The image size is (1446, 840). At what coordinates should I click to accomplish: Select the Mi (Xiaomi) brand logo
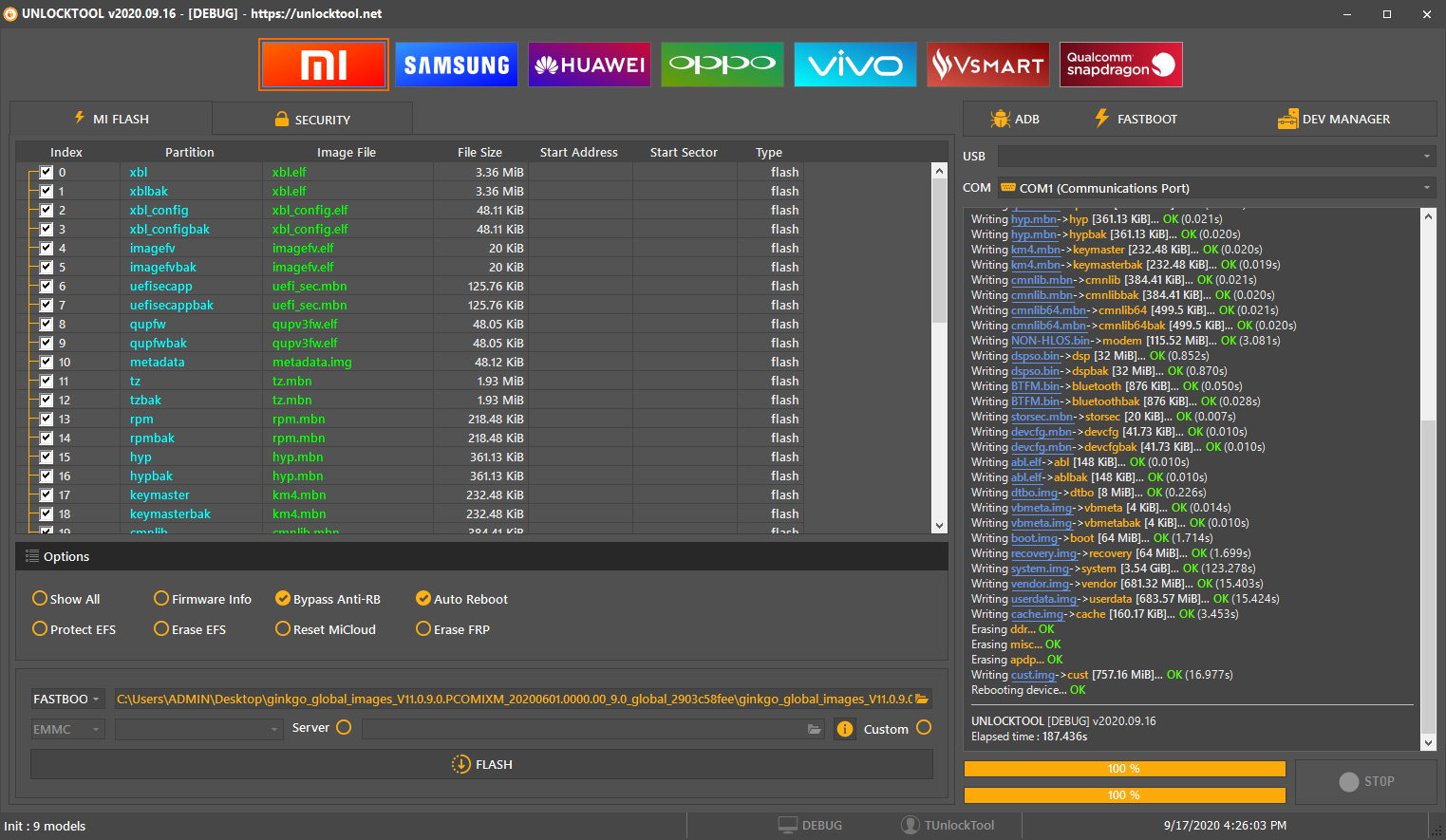[x=324, y=65]
